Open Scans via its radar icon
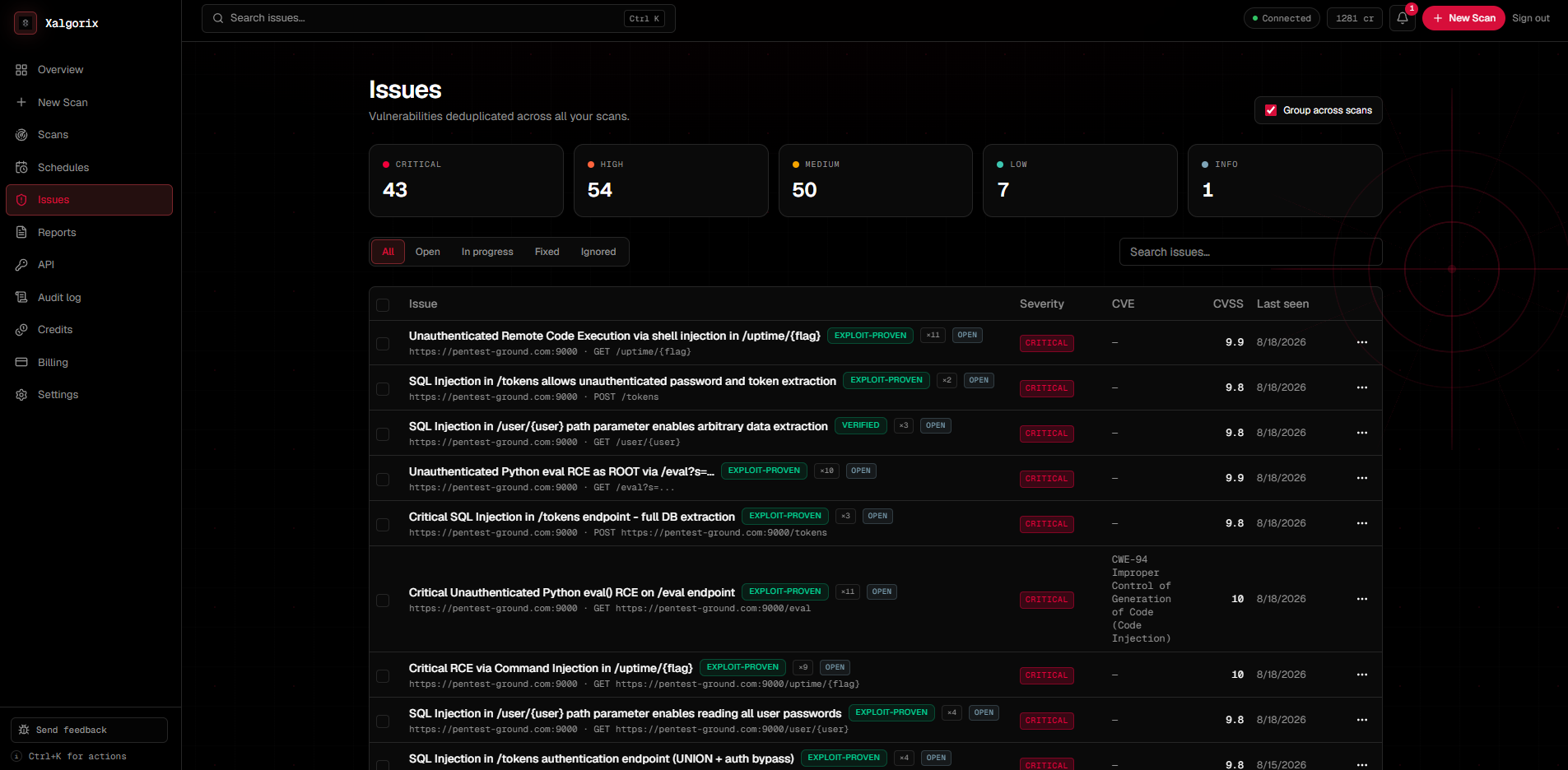1568x770 pixels. coord(21,135)
